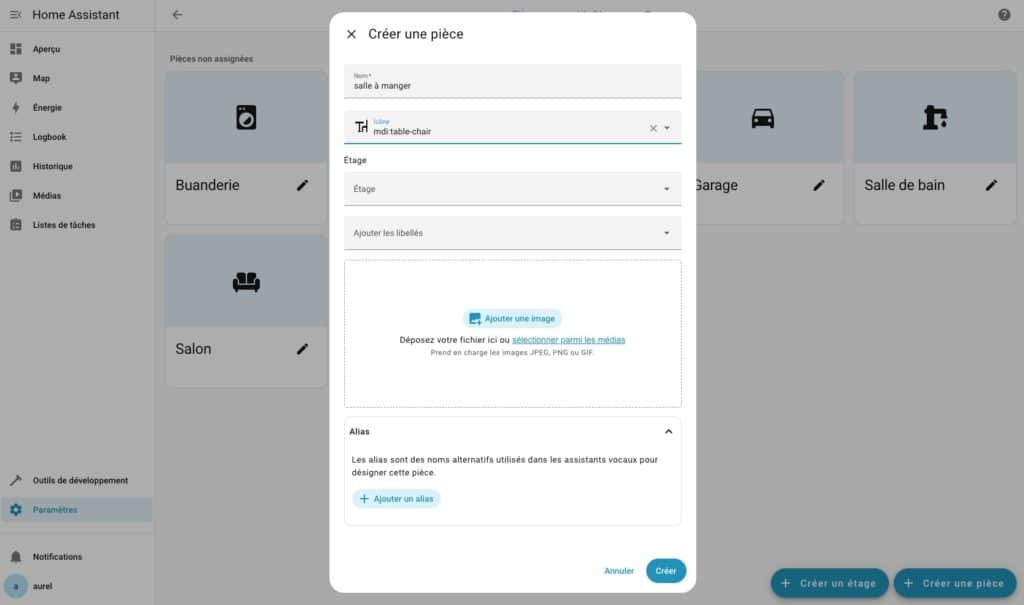Open the help question mark icon
1024x605 pixels.
[1004, 14]
